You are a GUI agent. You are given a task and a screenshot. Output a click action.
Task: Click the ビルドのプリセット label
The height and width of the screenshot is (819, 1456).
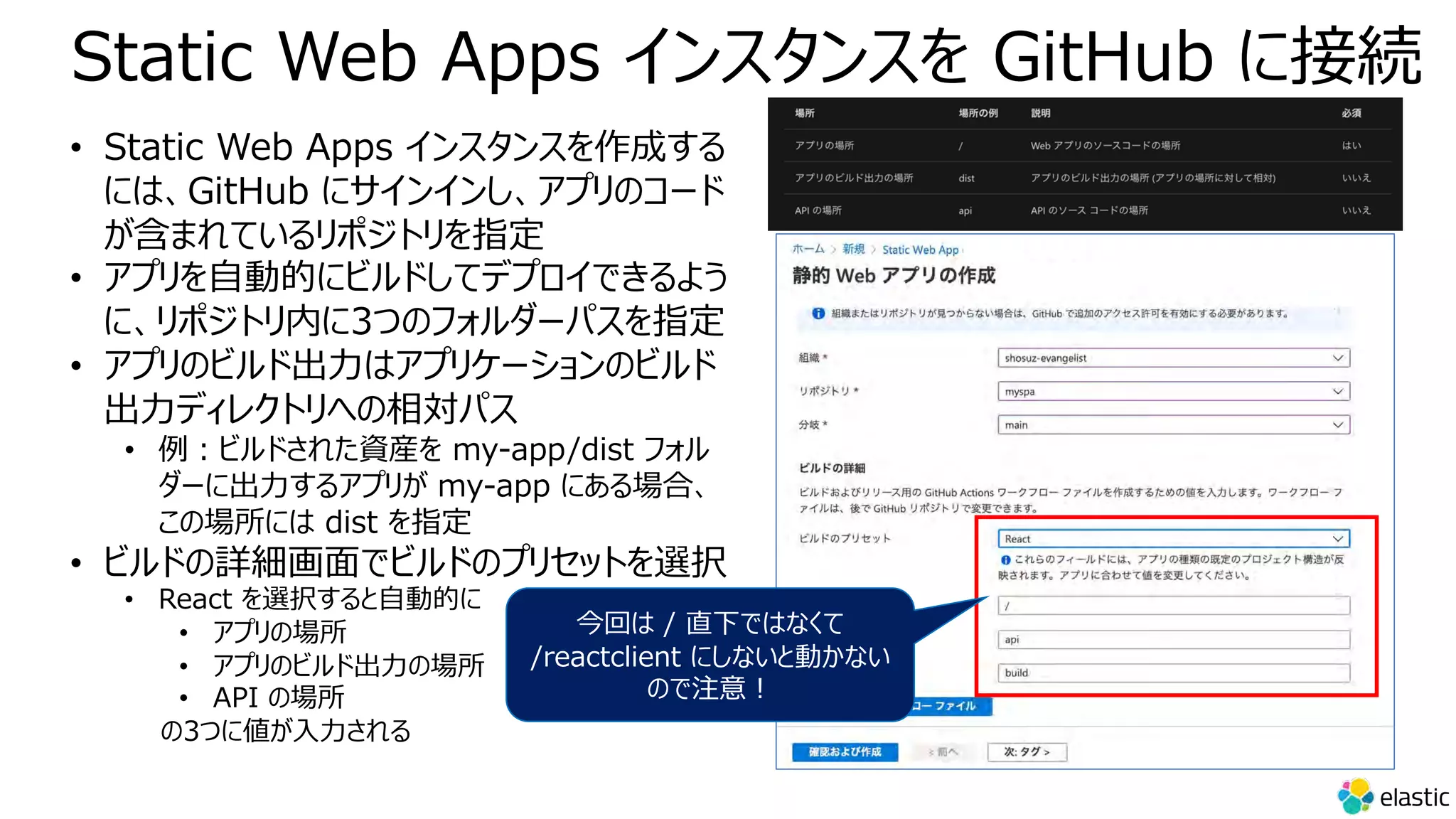(x=844, y=538)
